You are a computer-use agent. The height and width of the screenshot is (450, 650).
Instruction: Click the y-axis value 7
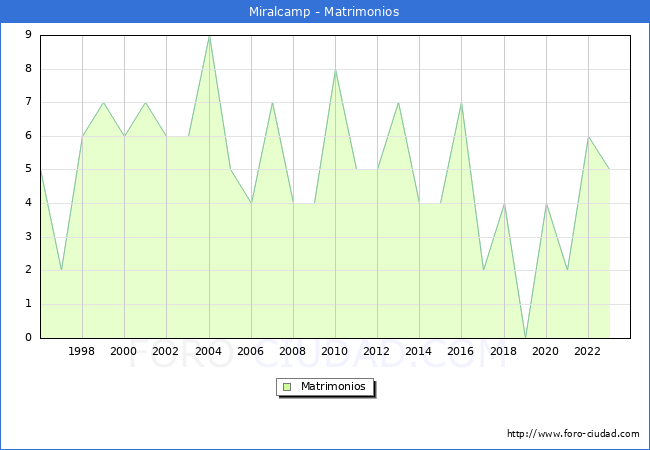click(x=28, y=102)
